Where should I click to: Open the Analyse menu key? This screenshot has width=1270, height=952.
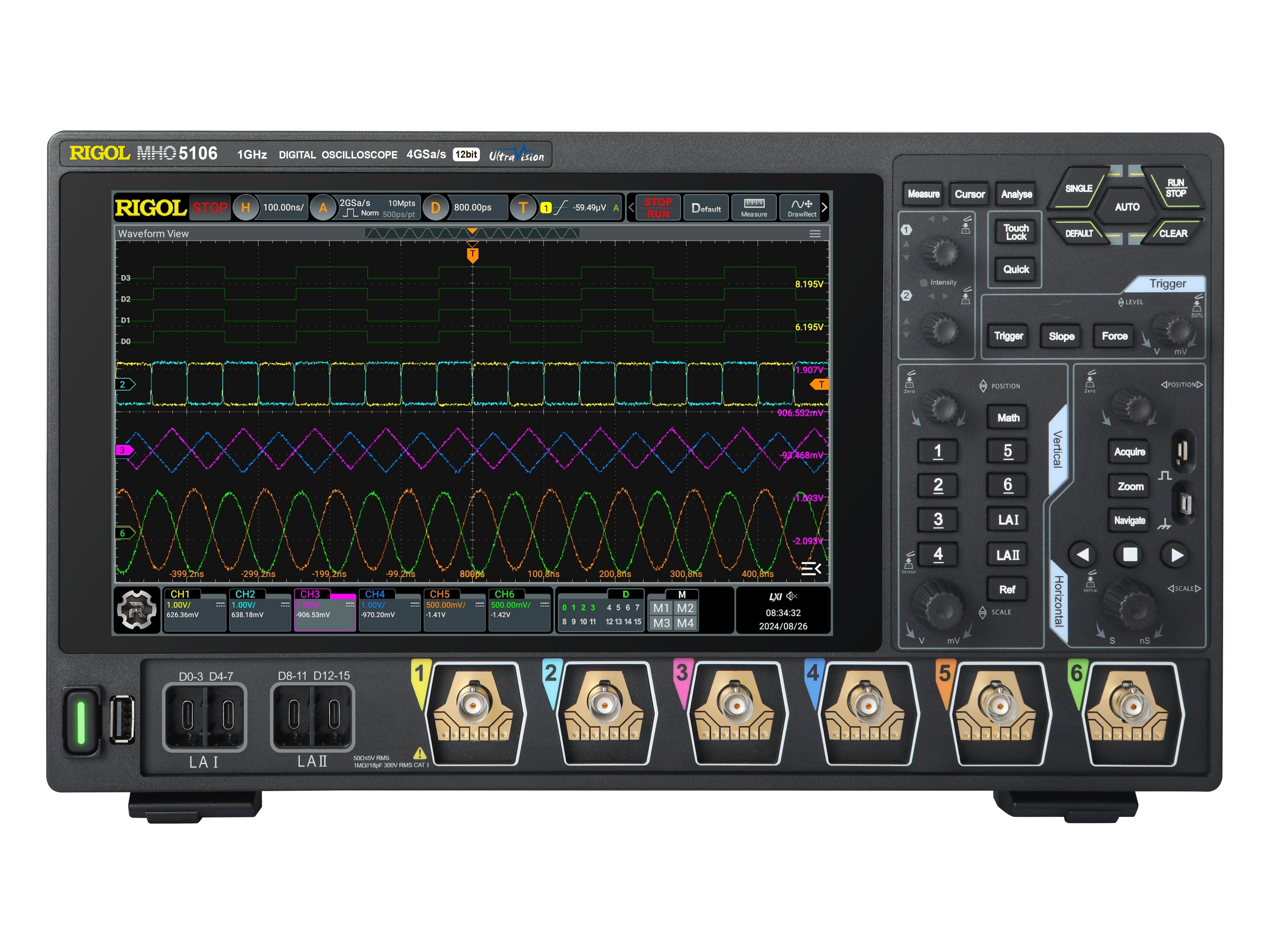point(1016,194)
